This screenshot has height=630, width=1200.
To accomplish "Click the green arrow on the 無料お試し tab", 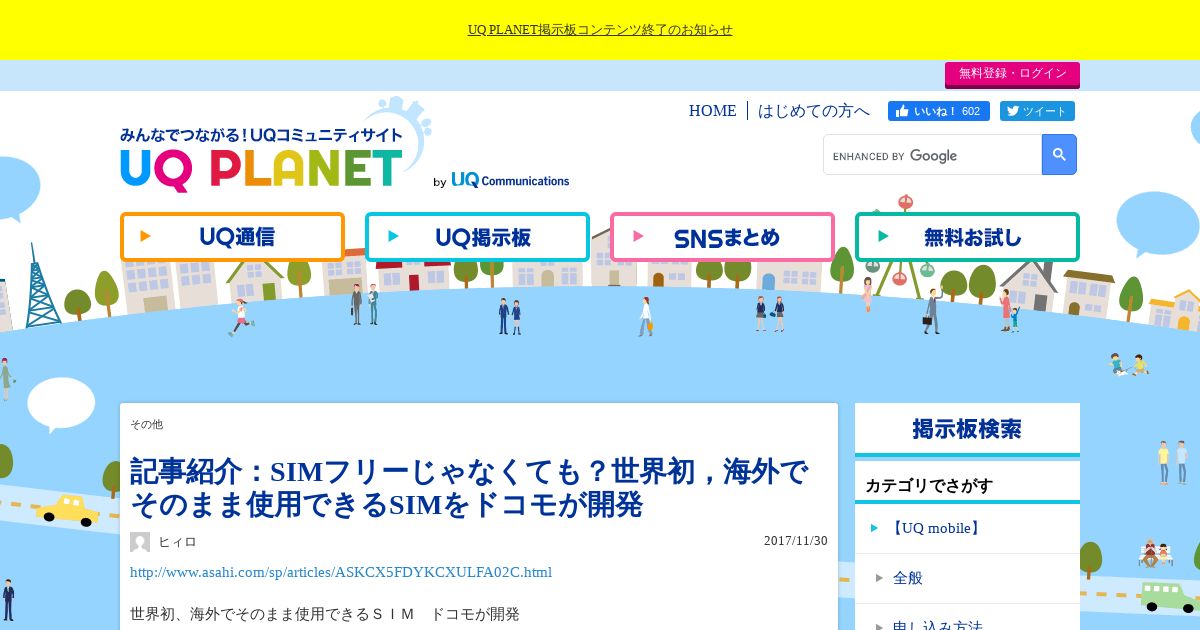I will (x=883, y=237).
